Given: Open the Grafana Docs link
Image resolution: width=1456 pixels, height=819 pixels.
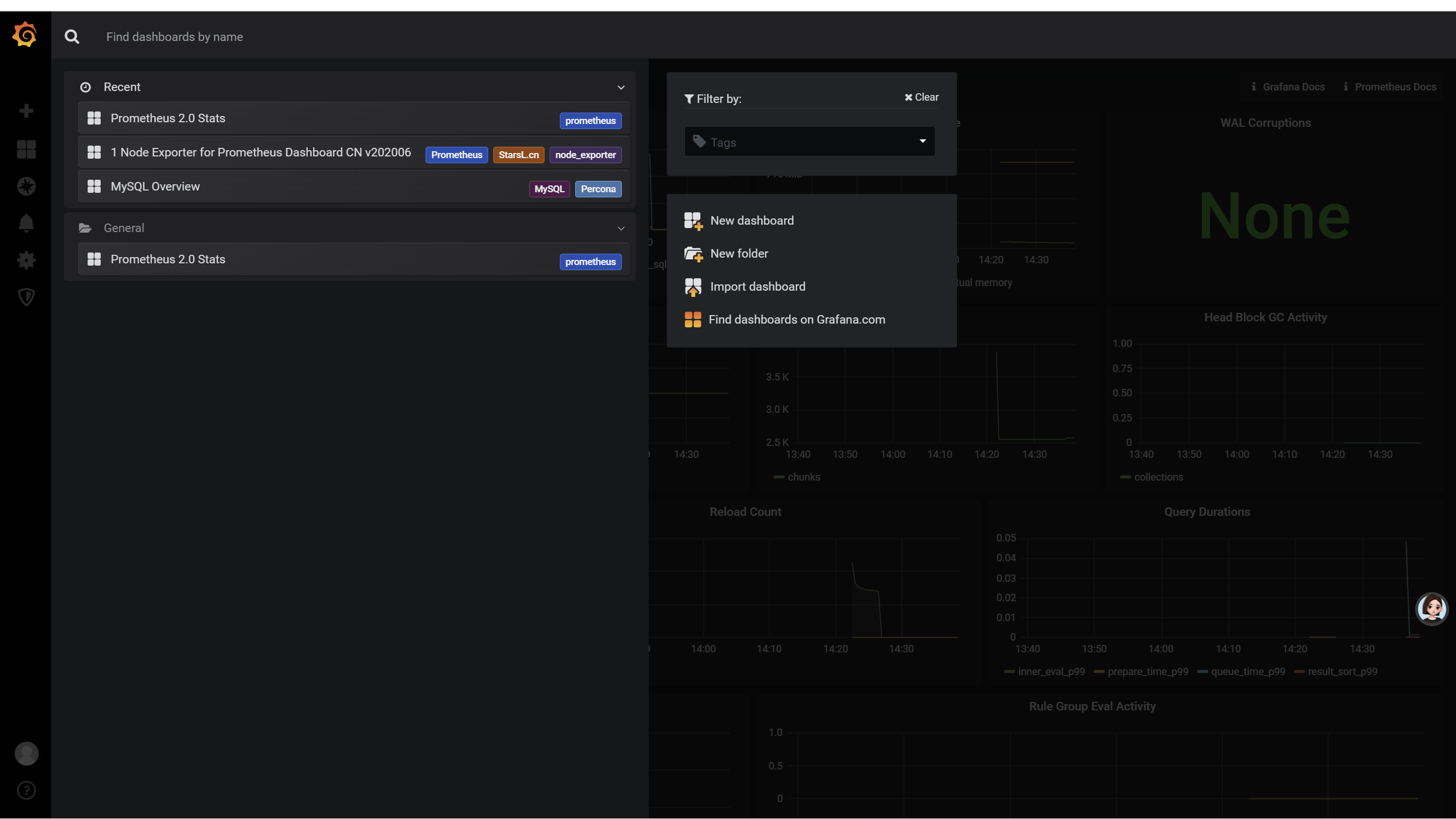Looking at the screenshot, I should [x=1288, y=87].
